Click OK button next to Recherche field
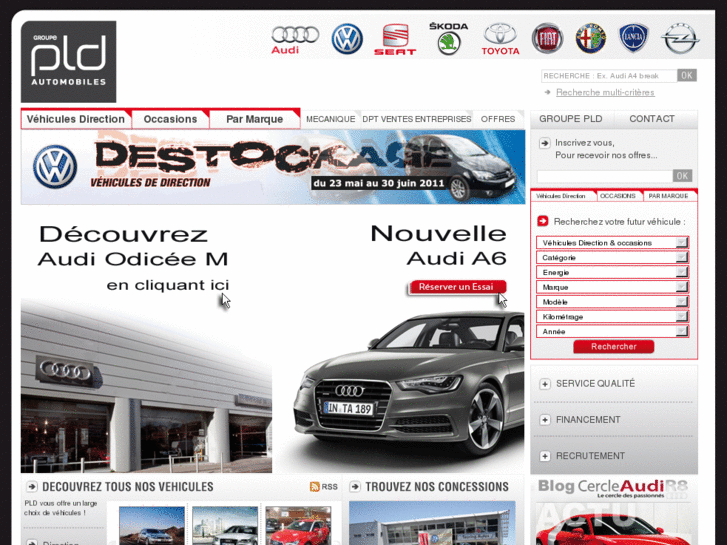Viewport: 727px width, 545px height. click(x=687, y=75)
